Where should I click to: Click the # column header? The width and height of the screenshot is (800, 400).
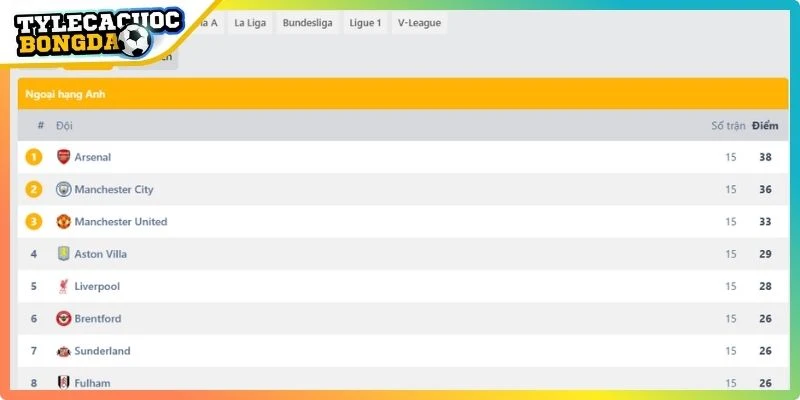(x=41, y=126)
